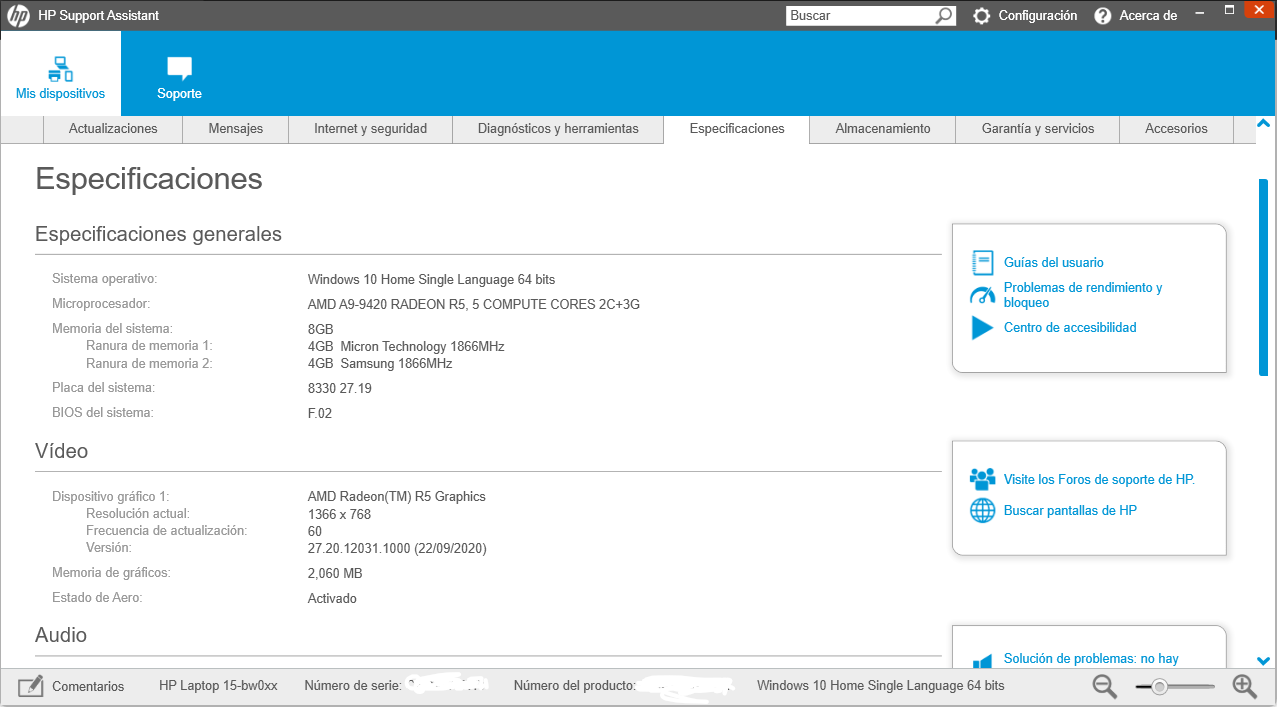
Task: Click the Vídeo section heading
Action: coord(62,451)
